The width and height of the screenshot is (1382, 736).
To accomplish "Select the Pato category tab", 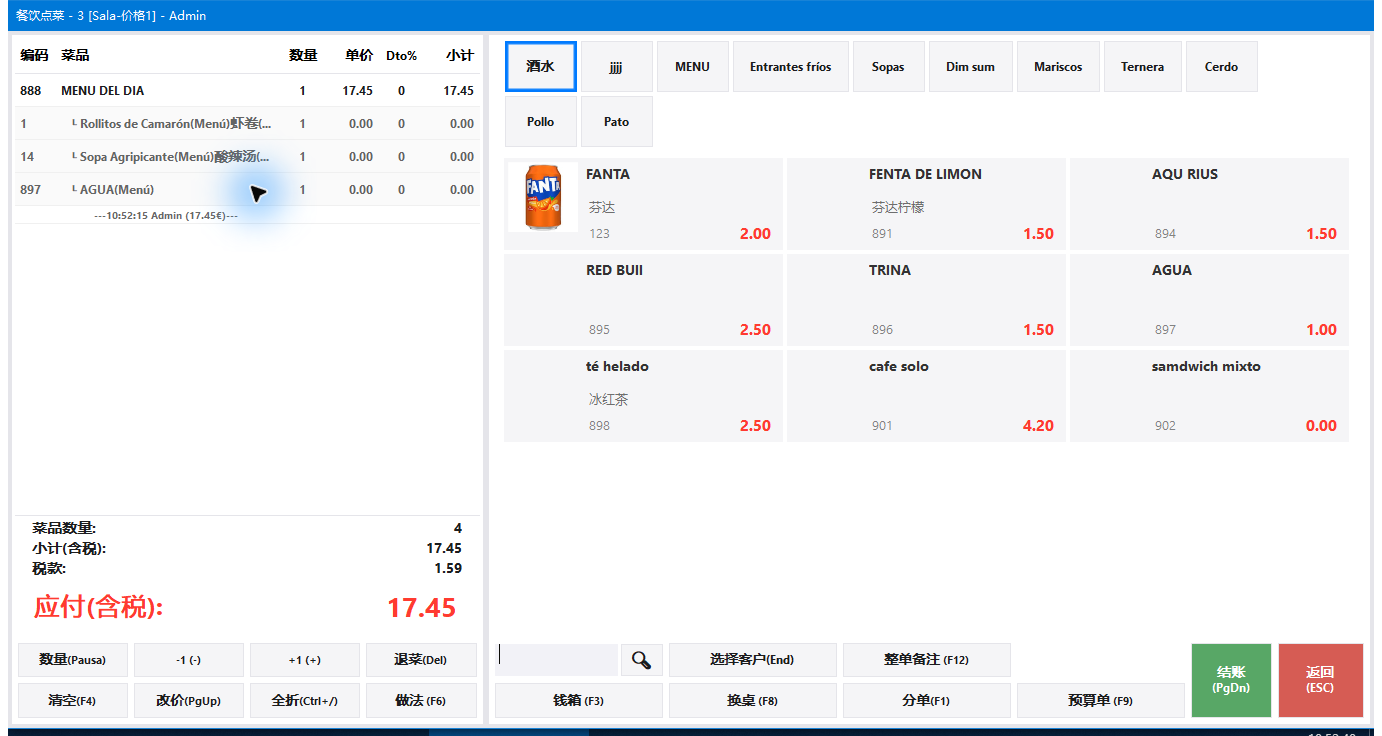I will point(617,122).
